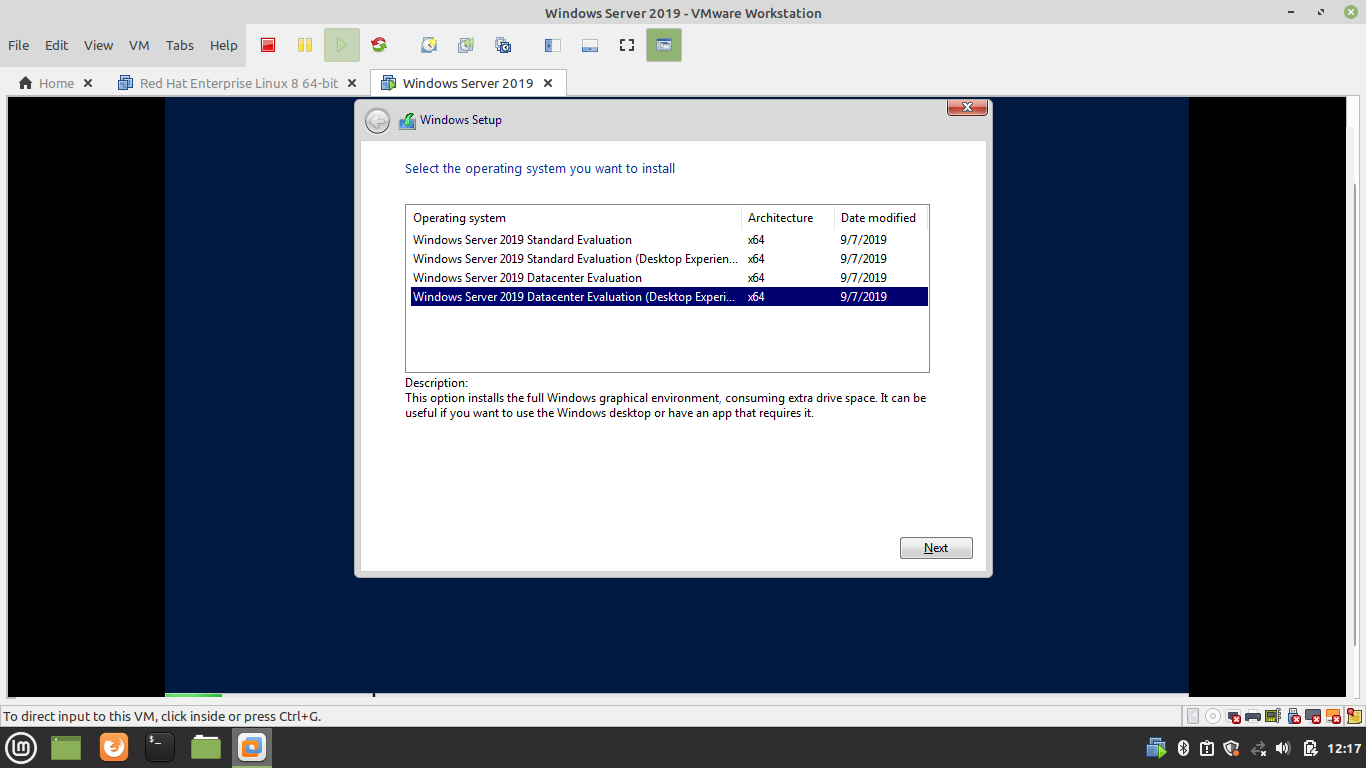Click the green power on play icon
The image size is (1366, 768).
point(342,45)
